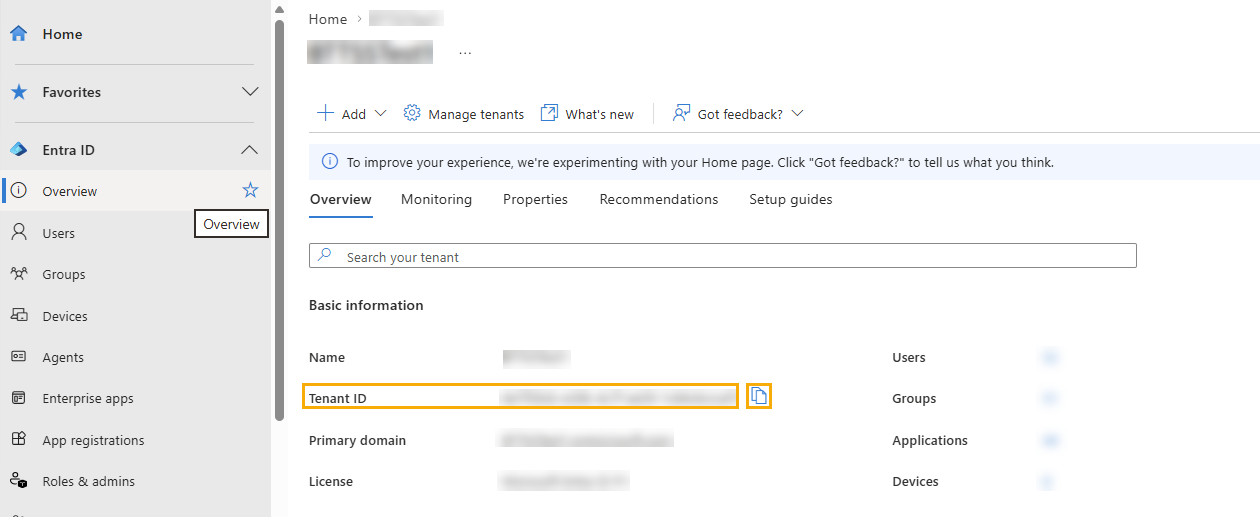The height and width of the screenshot is (517, 1260).
Task: Click the Manage tenants gear icon
Action: pyautogui.click(x=412, y=113)
